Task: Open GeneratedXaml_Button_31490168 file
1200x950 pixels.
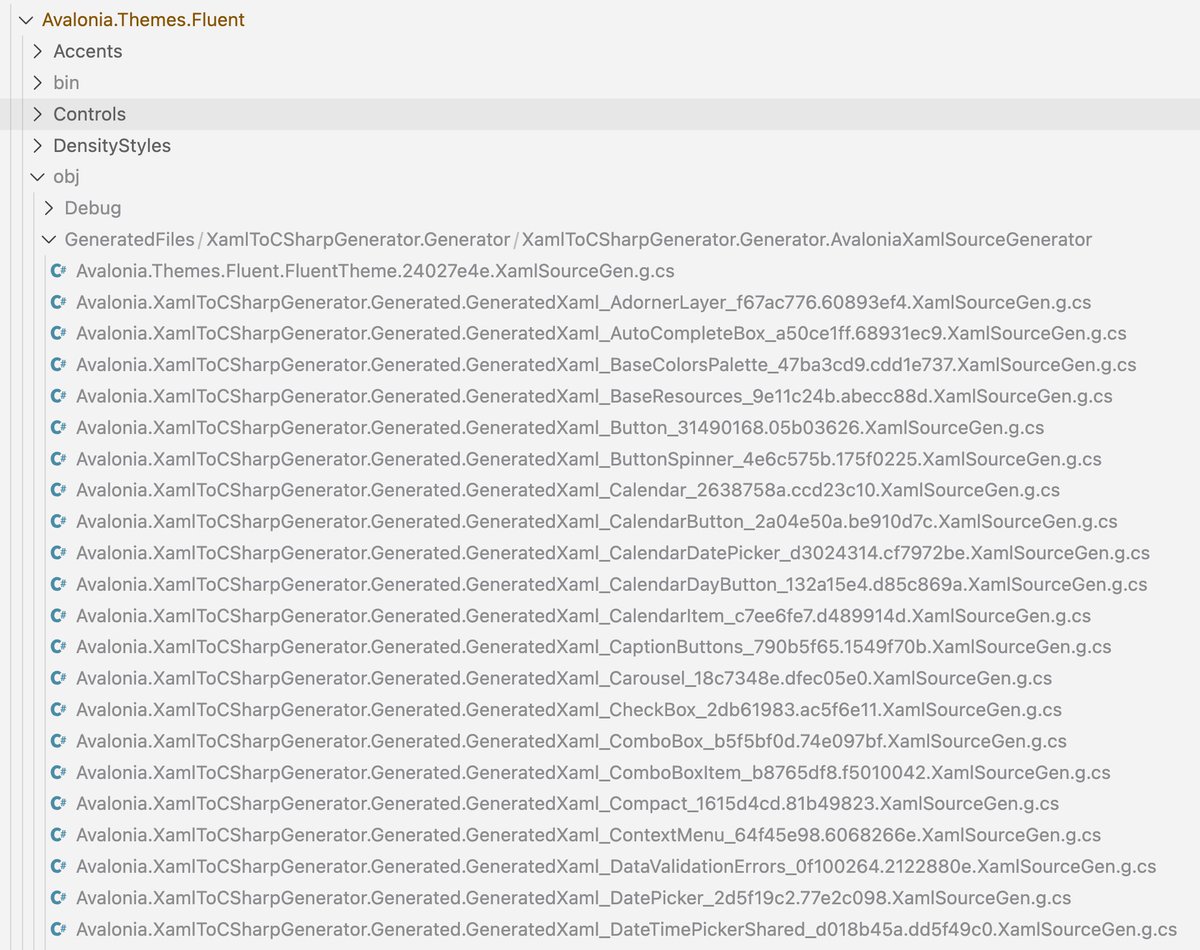Action: point(560,428)
